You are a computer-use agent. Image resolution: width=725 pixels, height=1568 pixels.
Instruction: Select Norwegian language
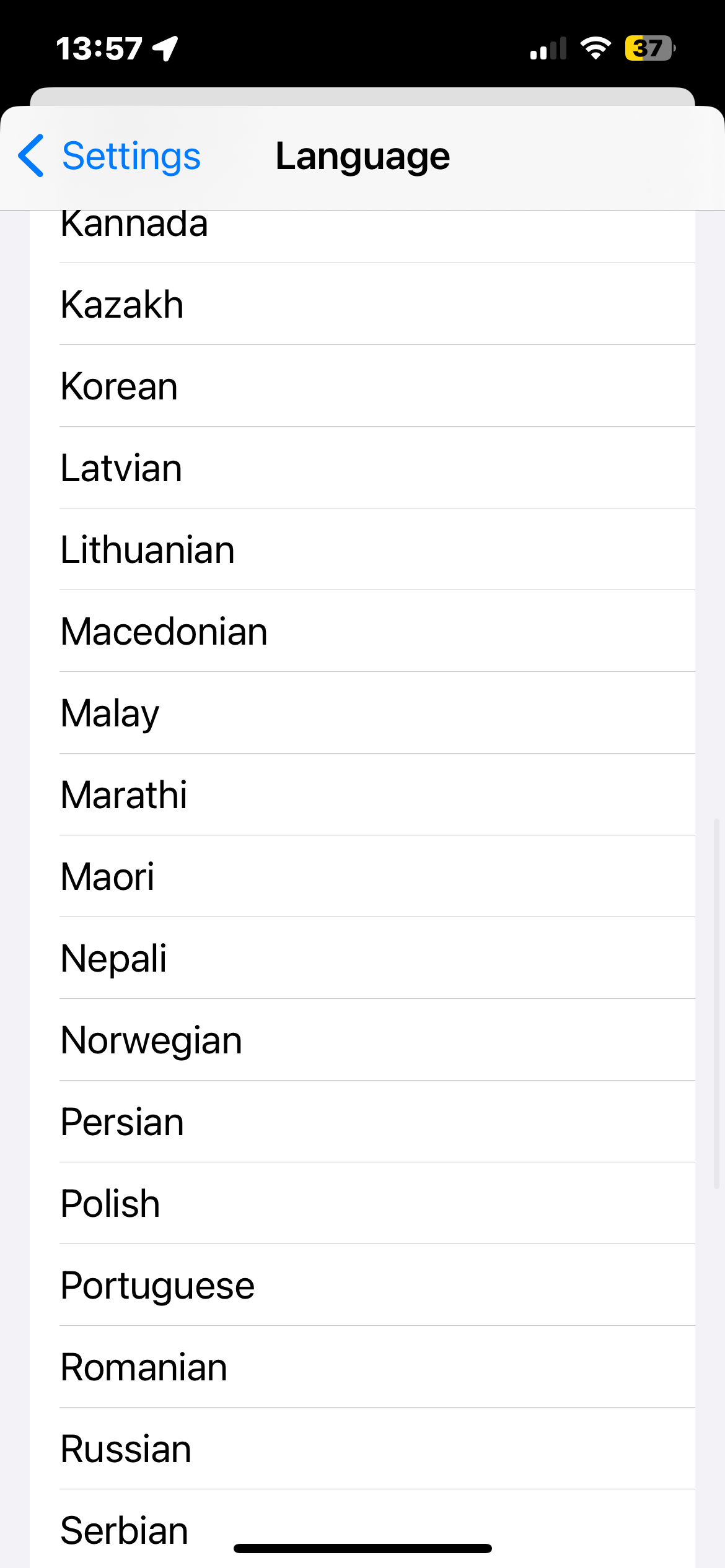(x=152, y=1040)
